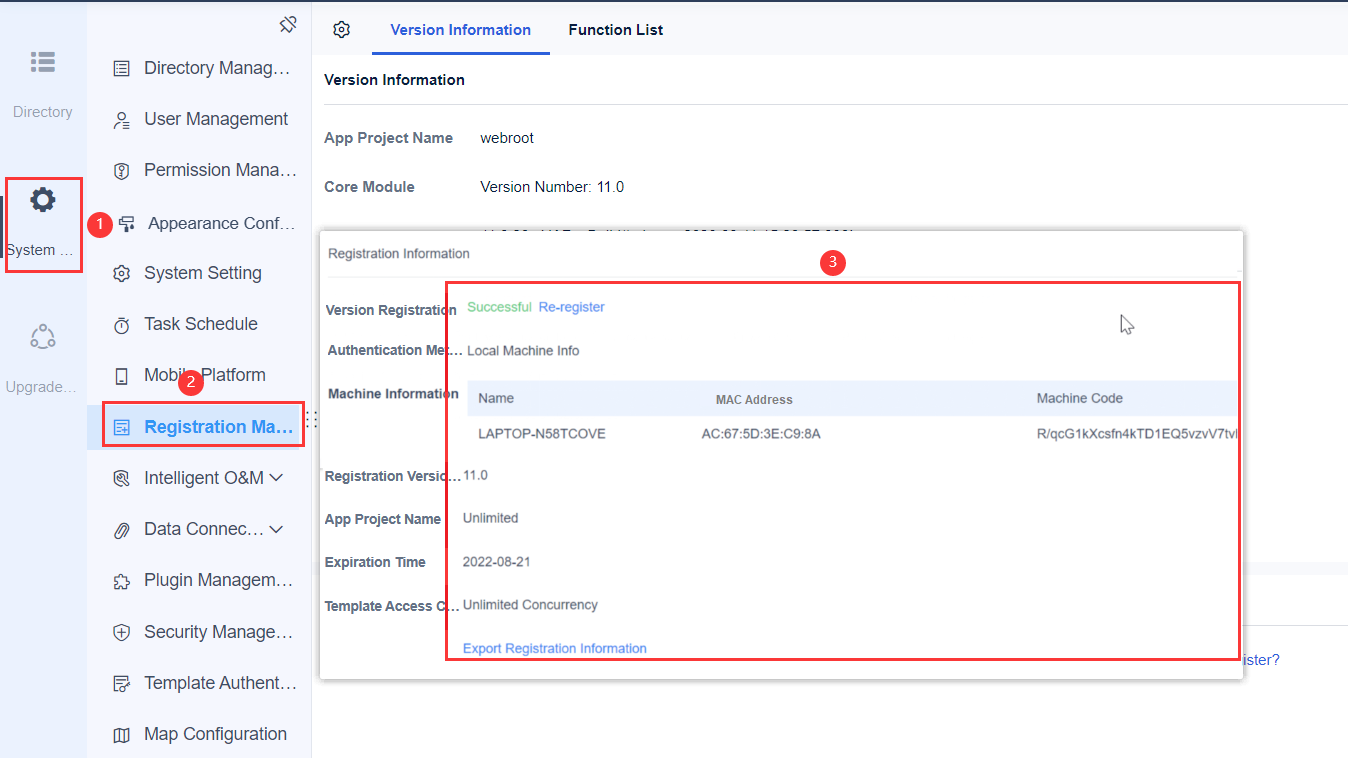Select the Version Information tab
This screenshot has height=758, width=1348.
click(460, 29)
